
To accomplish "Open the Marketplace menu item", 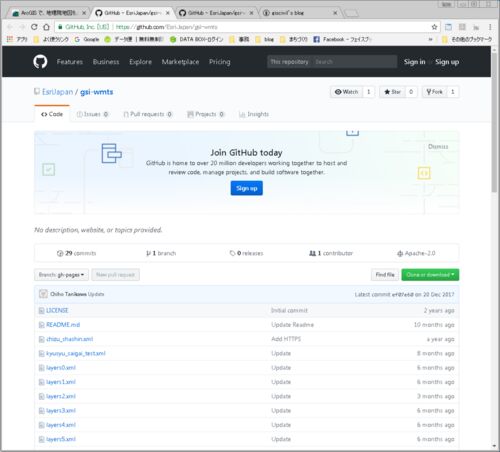I will [x=180, y=62].
